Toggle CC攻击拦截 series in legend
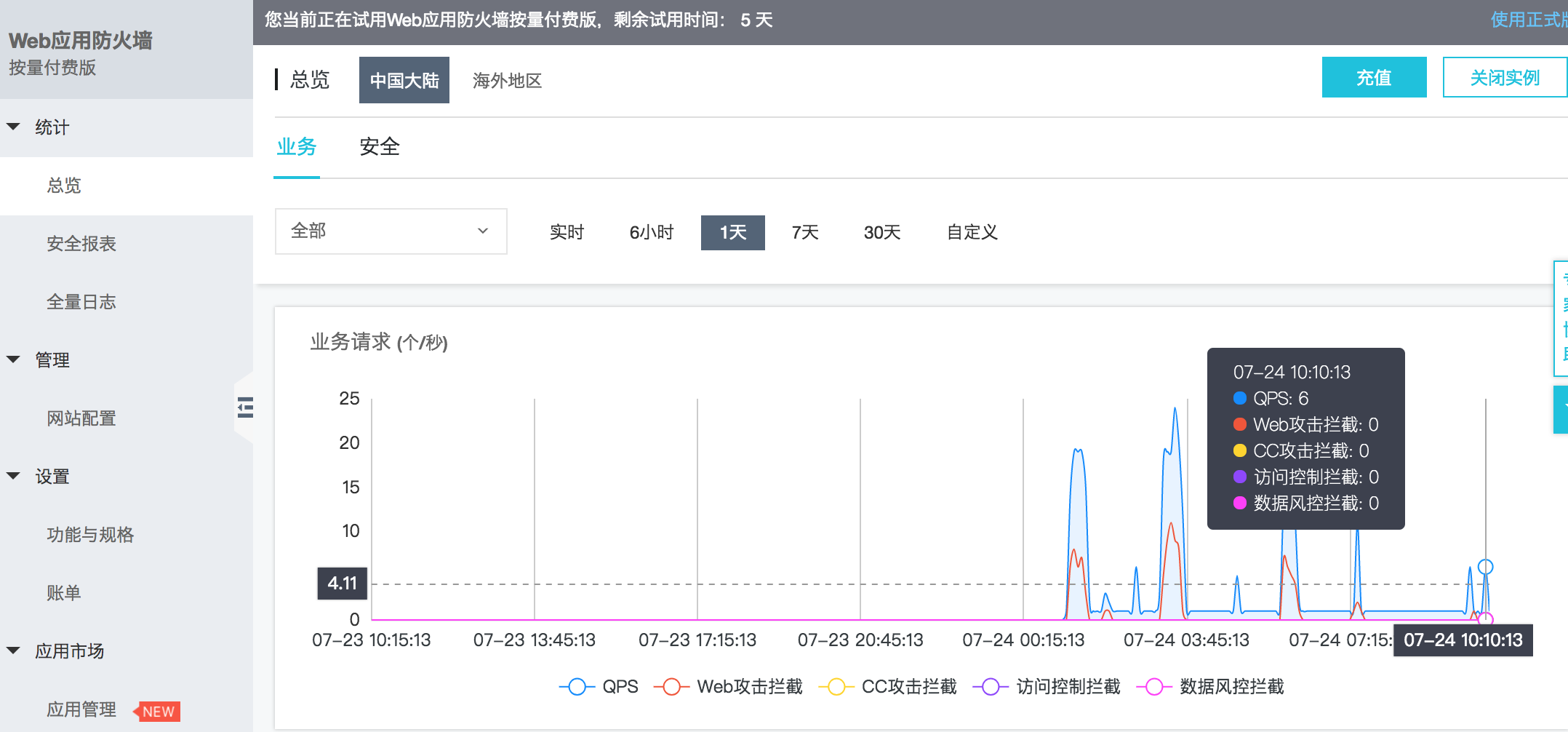This screenshot has height=732, width=1568. click(887, 686)
